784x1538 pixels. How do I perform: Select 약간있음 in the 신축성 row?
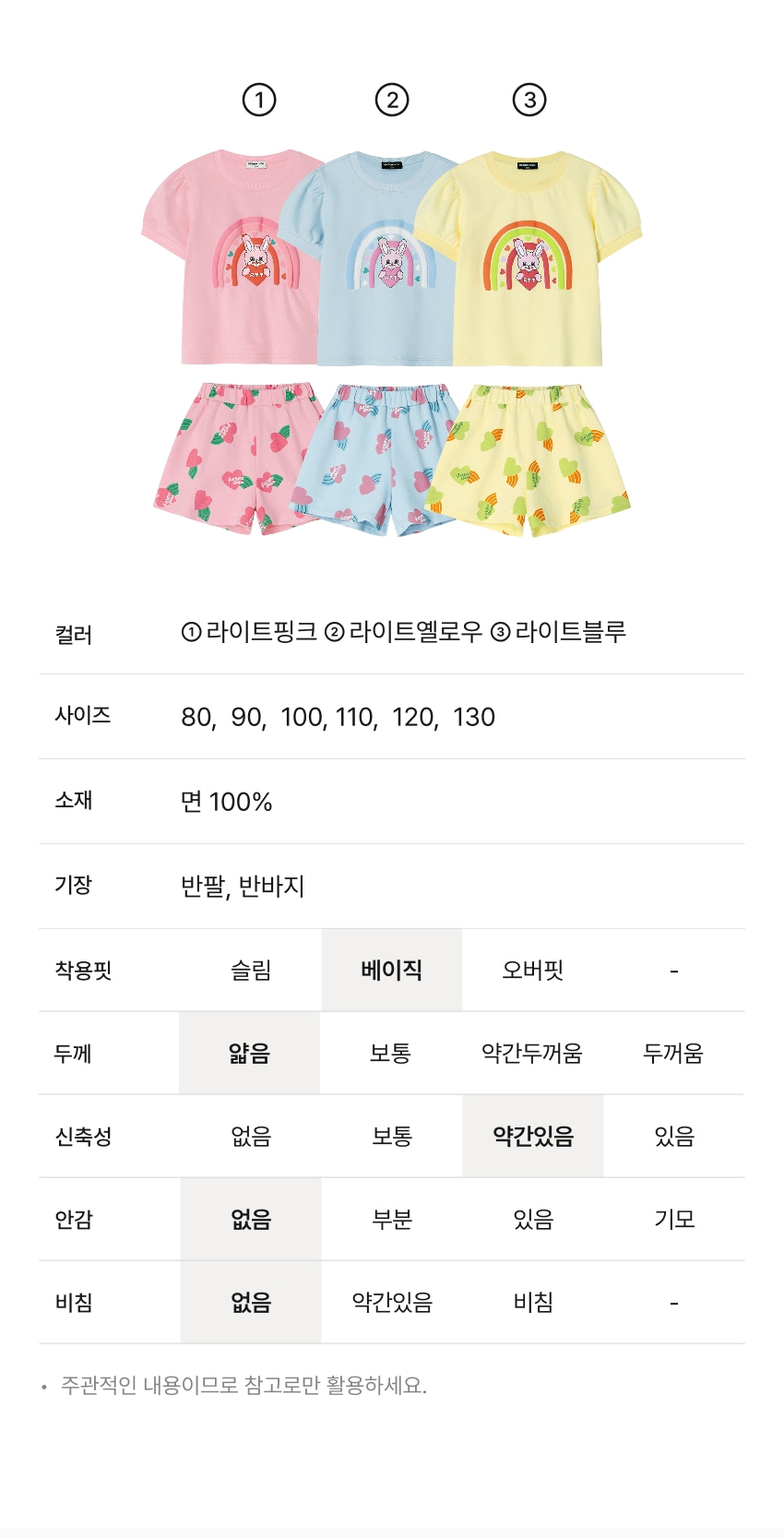pos(533,1137)
